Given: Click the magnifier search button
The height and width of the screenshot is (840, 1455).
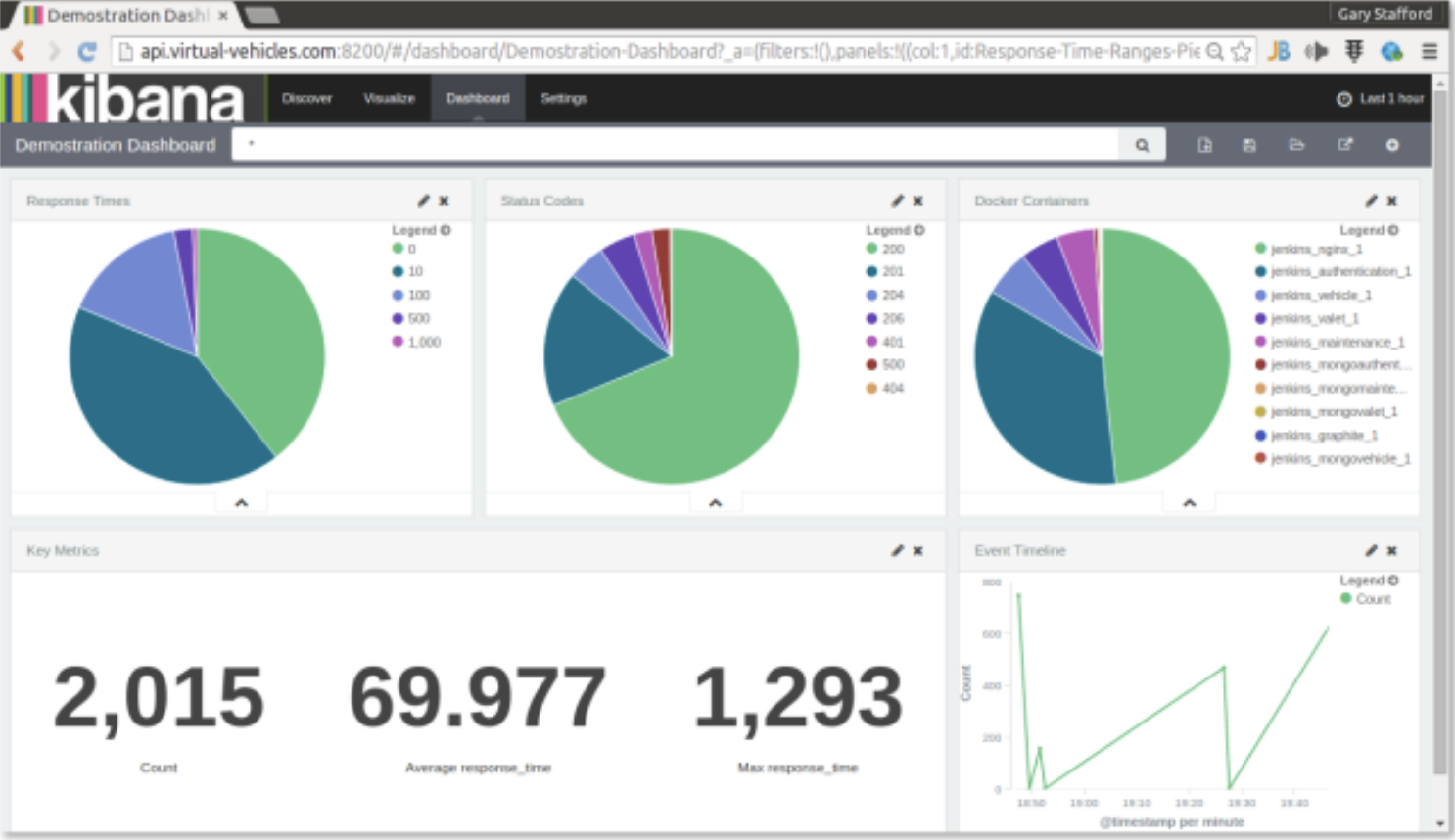Looking at the screenshot, I should [1142, 145].
